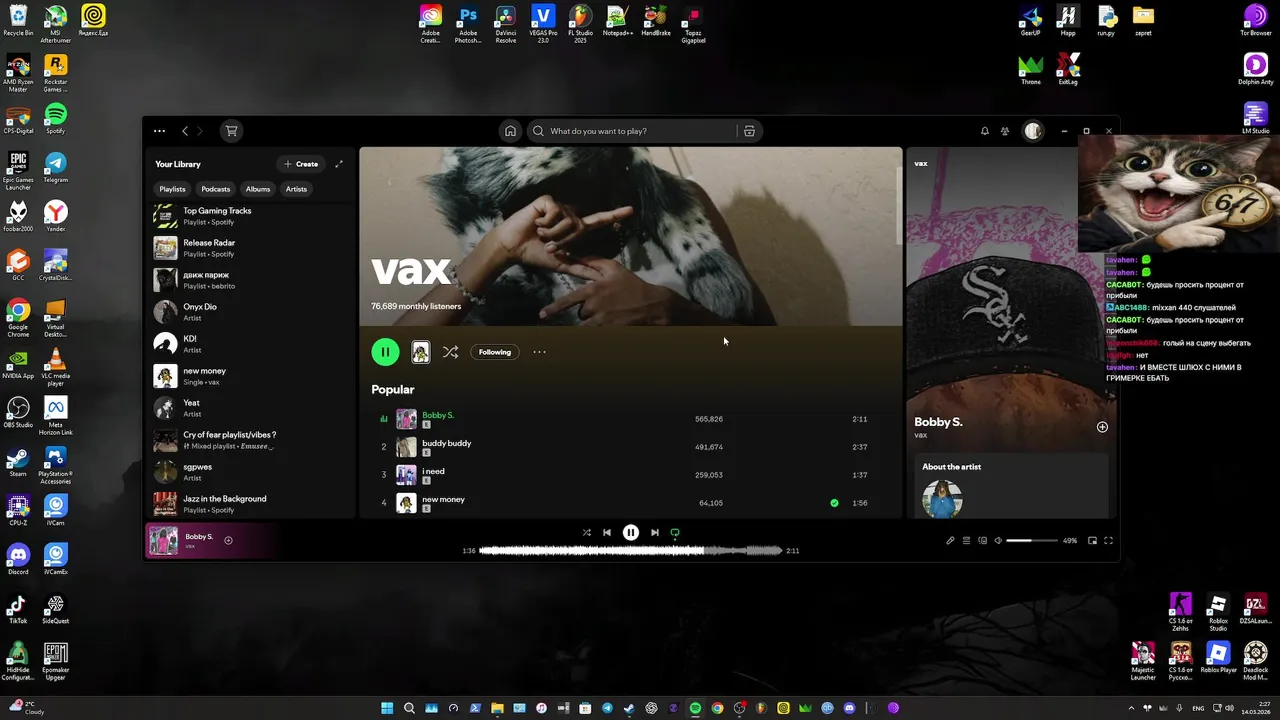
Task: Open Top Gaming Tracks playlist
Action: (x=250, y=216)
